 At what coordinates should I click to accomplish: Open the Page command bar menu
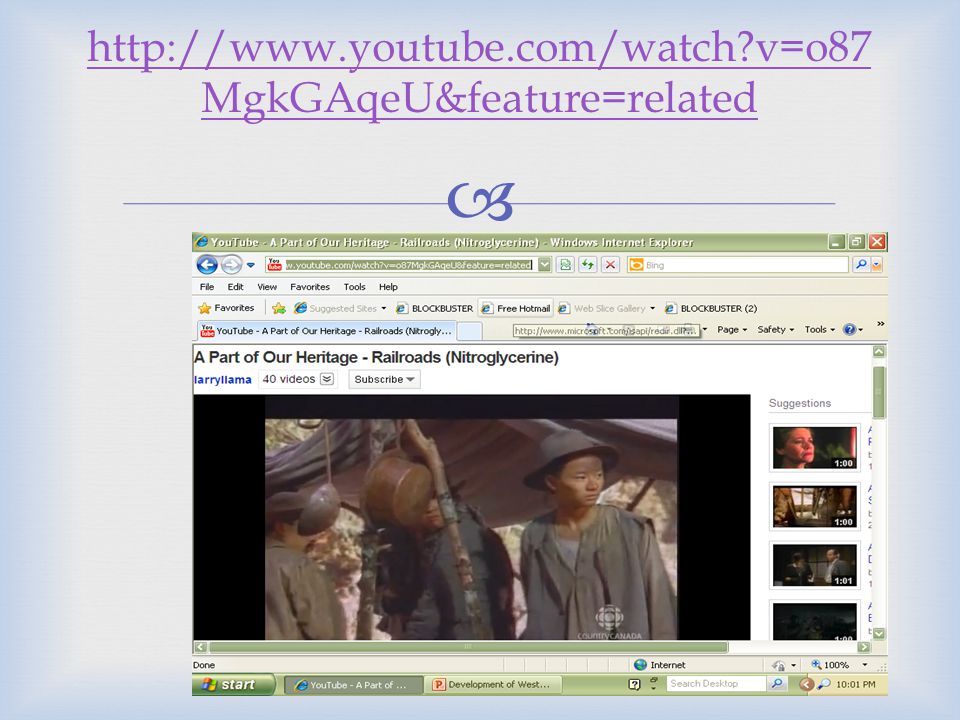(732, 329)
